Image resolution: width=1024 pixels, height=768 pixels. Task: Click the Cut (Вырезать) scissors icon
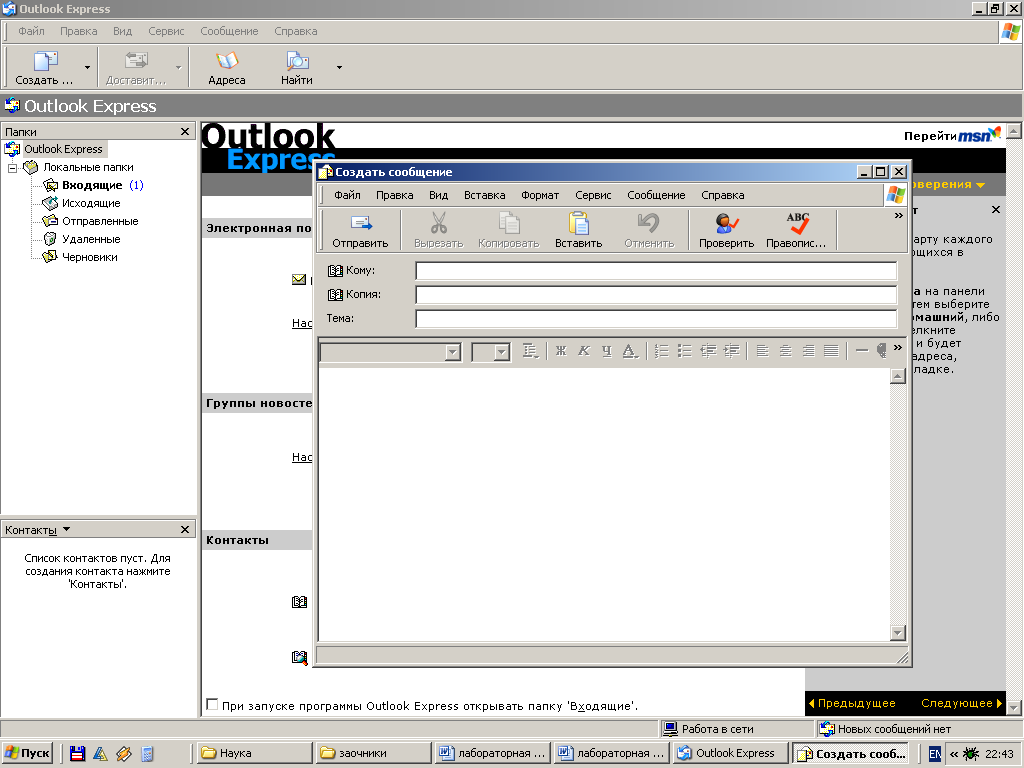[x=439, y=223]
